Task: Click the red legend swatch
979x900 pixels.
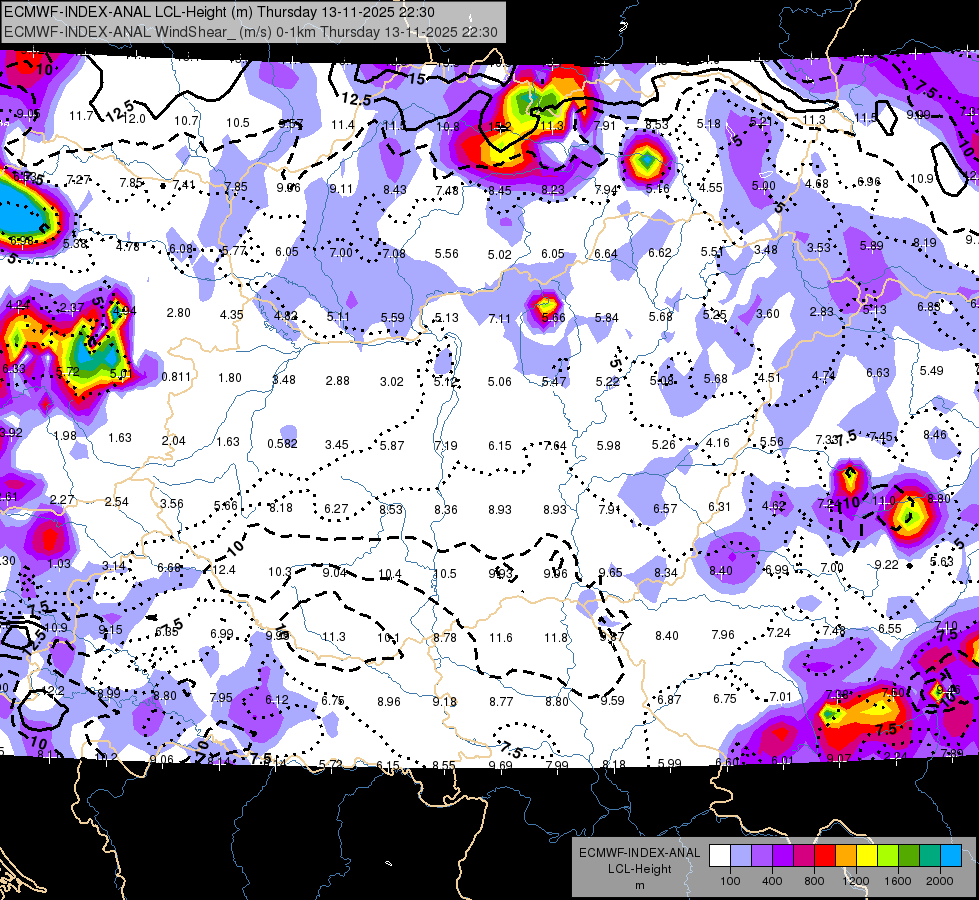Action: coord(825,856)
